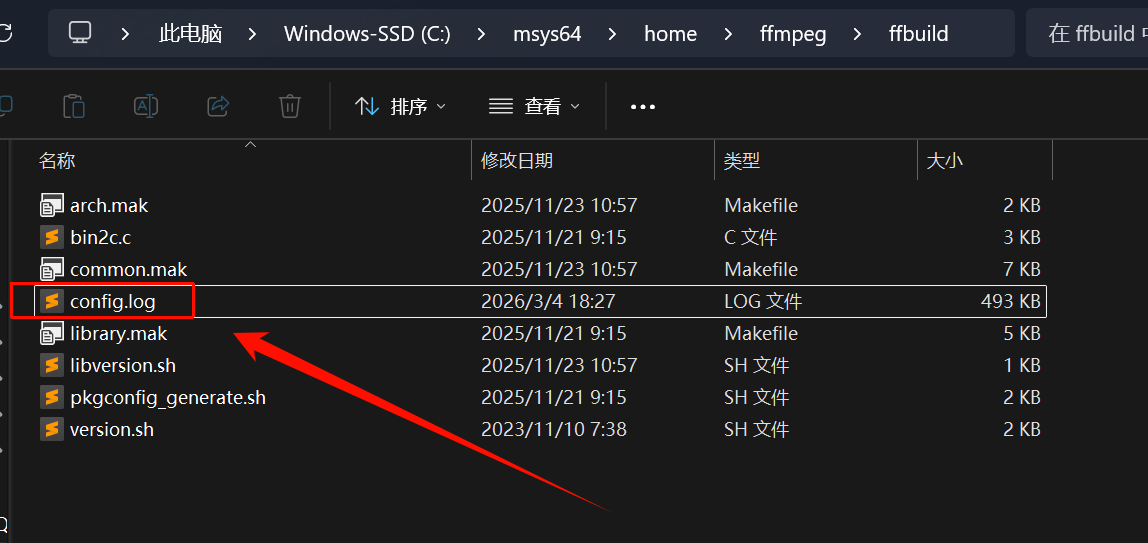
Task: Open the 排序 sort dropdown
Action: (x=400, y=107)
